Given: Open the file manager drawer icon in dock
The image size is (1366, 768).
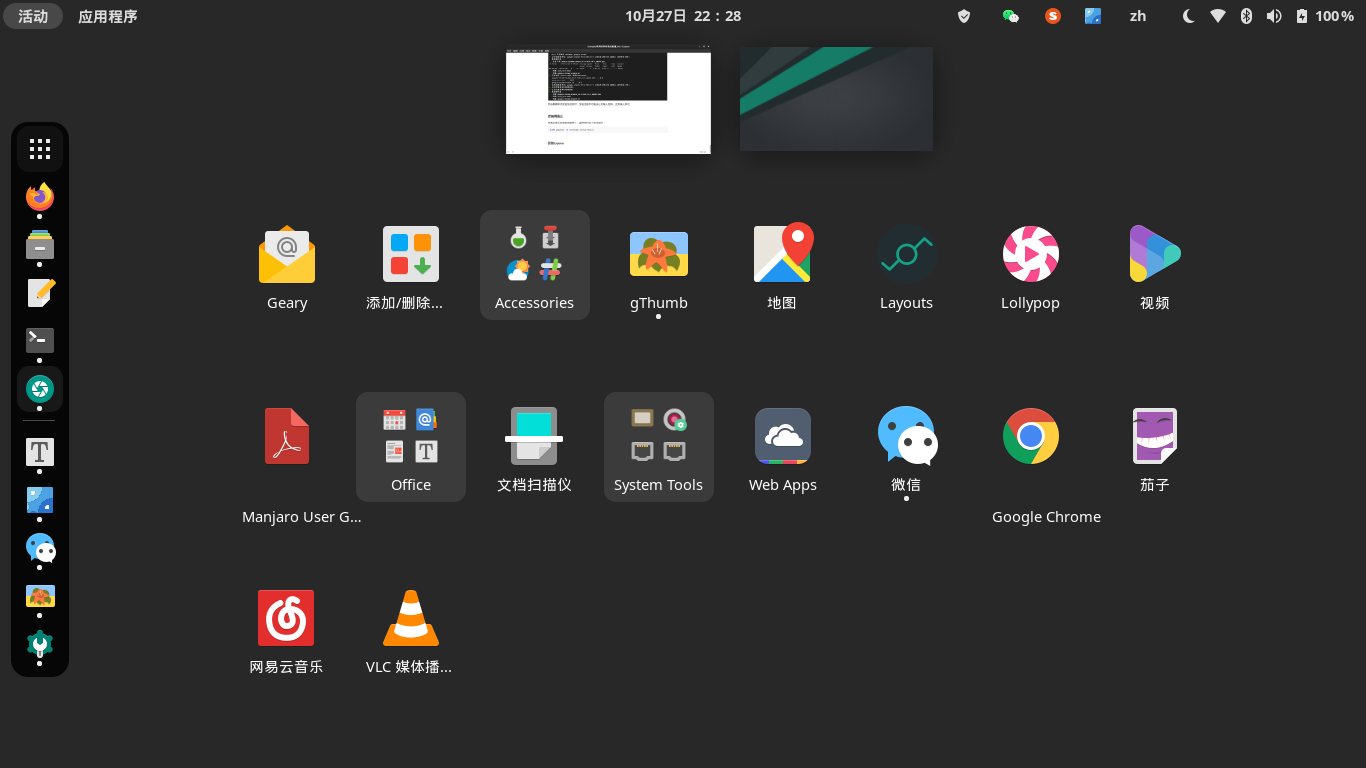Looking at the screenshot, I should 40,245.
